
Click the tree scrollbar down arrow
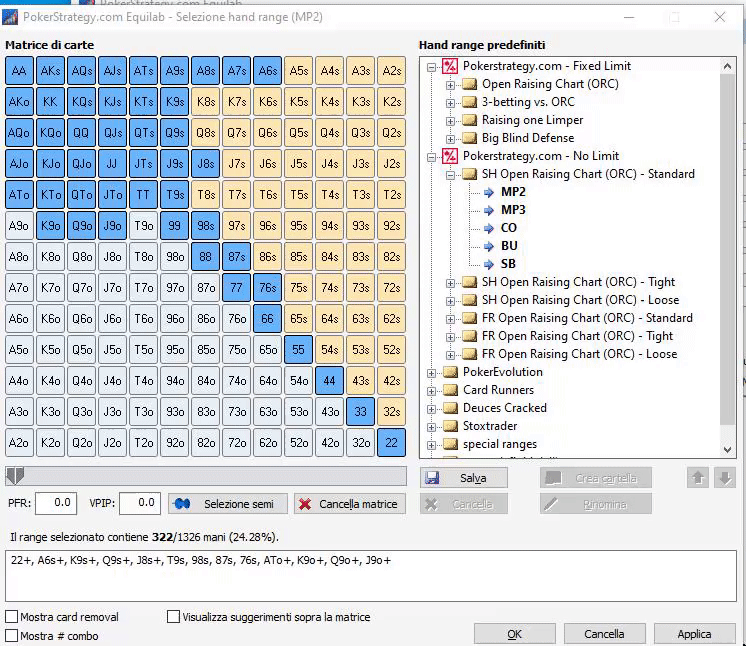(727, 449)
